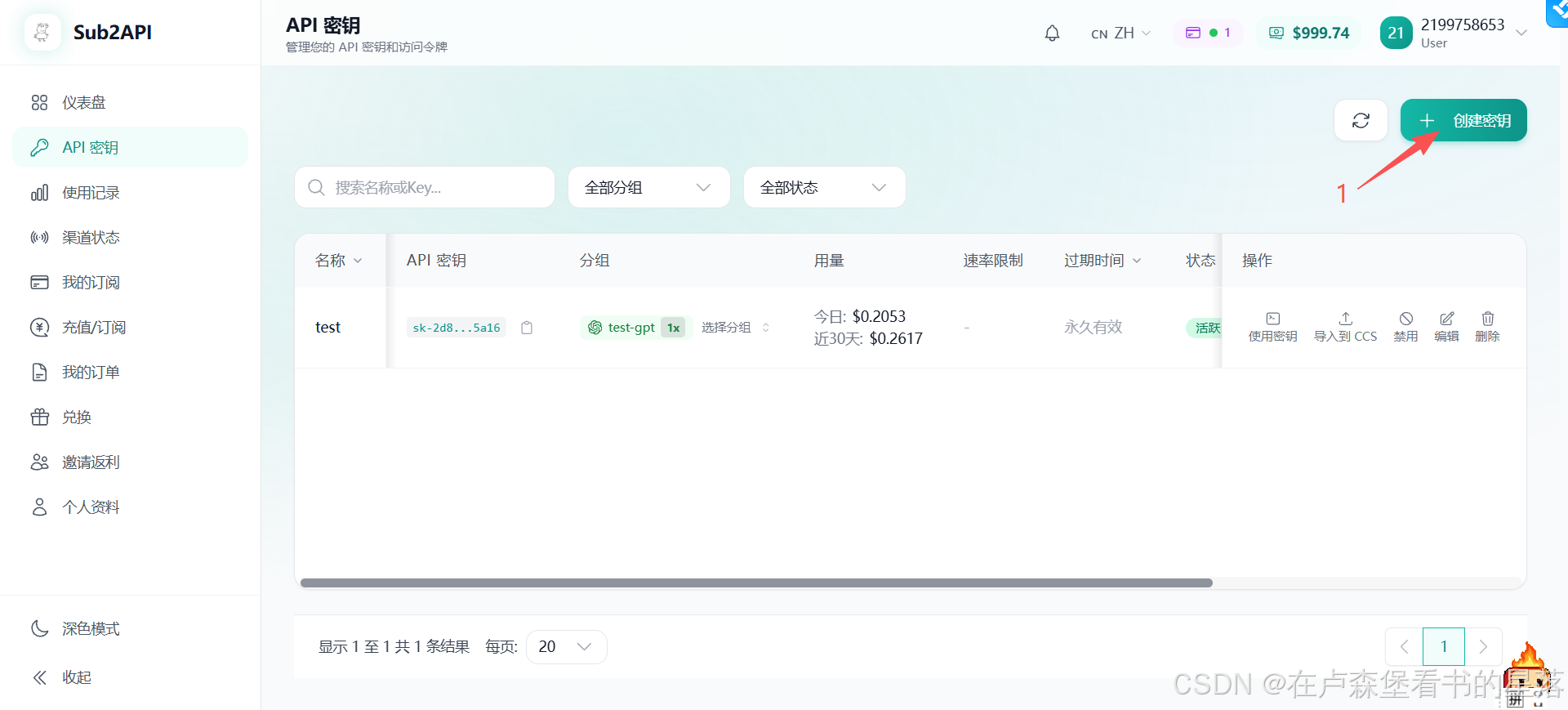Go to 使用记录 usage records
Screen dimensions: 1568x710
[130, 193]
